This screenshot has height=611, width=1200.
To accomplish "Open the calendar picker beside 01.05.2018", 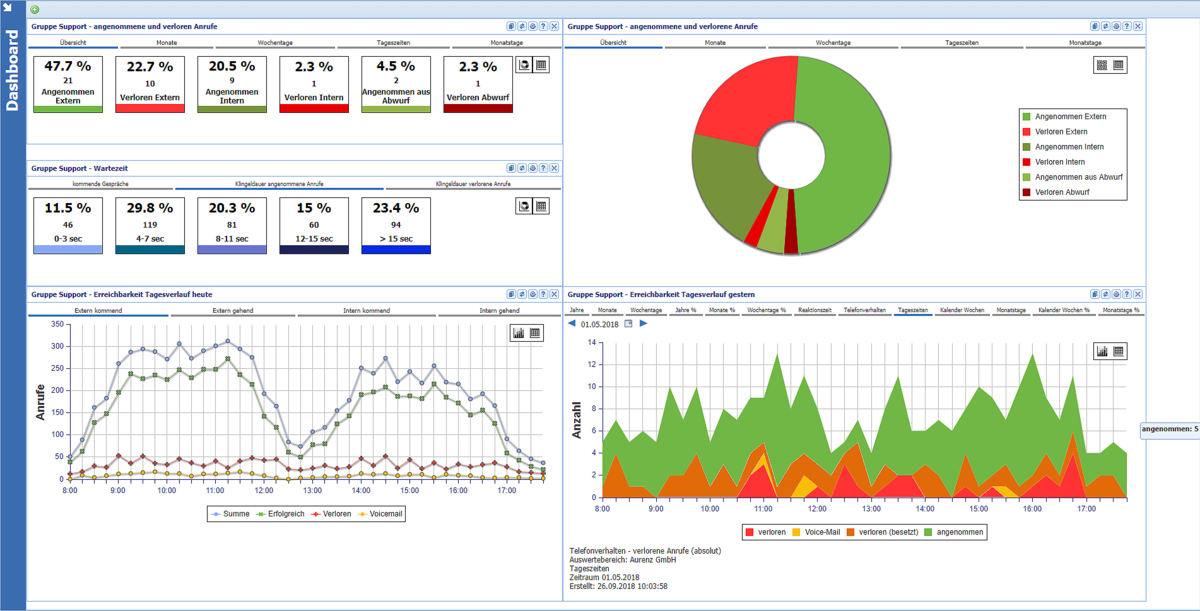I will tap(628, 324).
